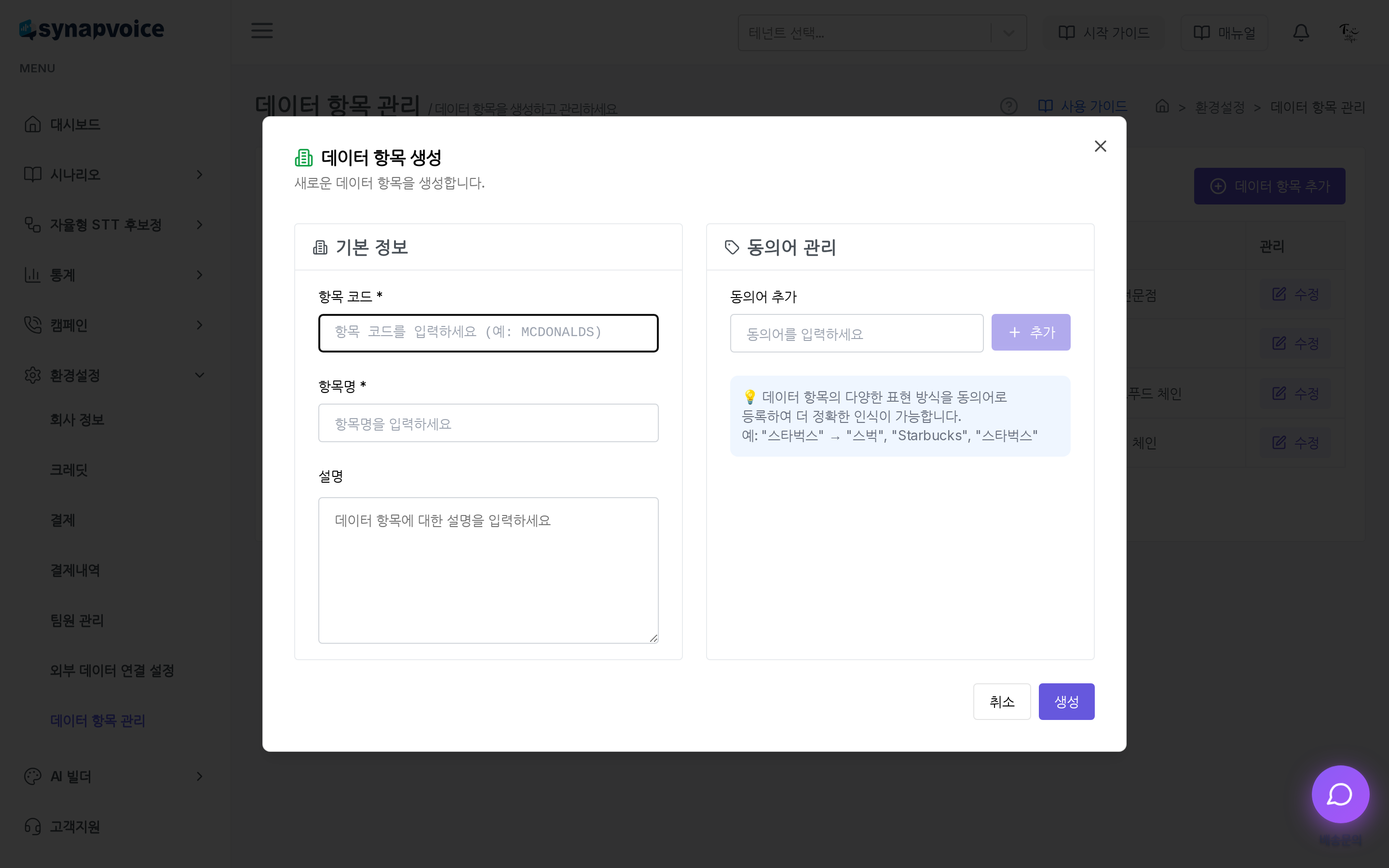The height and width of the screenshot is (868, 1389).
Task: Click the 설명 textarea
Action: pyautogui.click(x=489, y=570)
